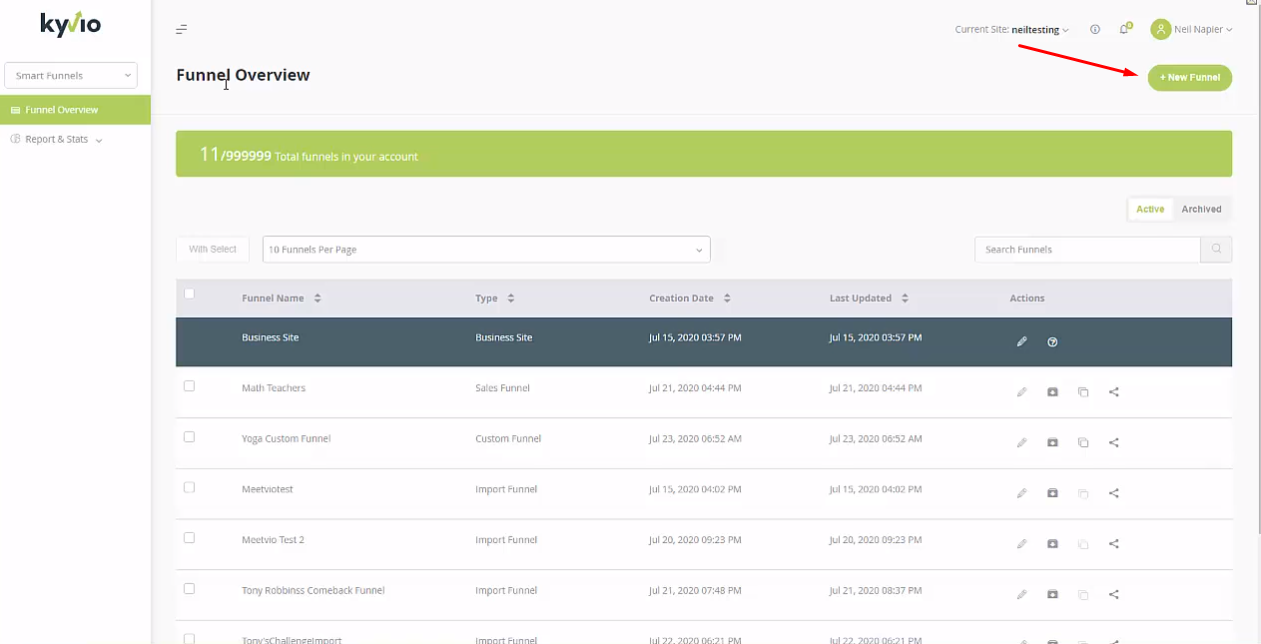Click Meetviotest funnel name
The height and width of the screenshot is (644, 1261).
coord(267,489)
